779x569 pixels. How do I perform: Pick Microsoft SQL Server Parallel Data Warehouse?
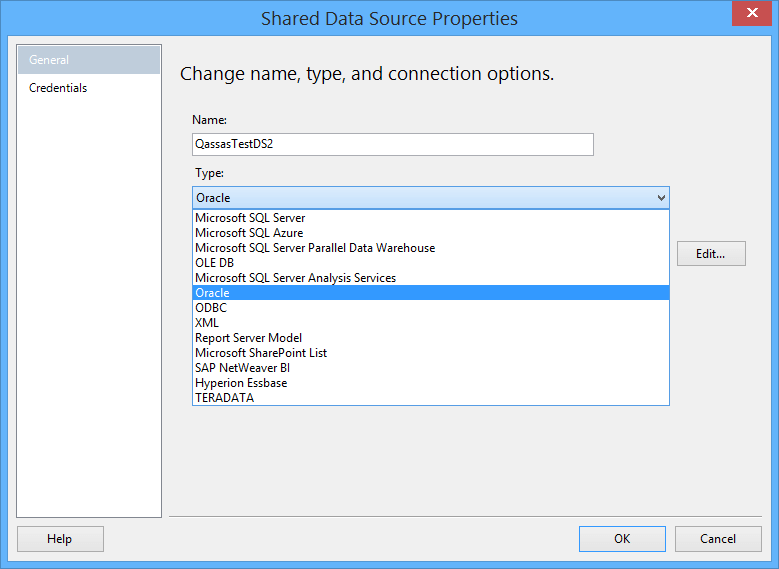coord(315,248)
